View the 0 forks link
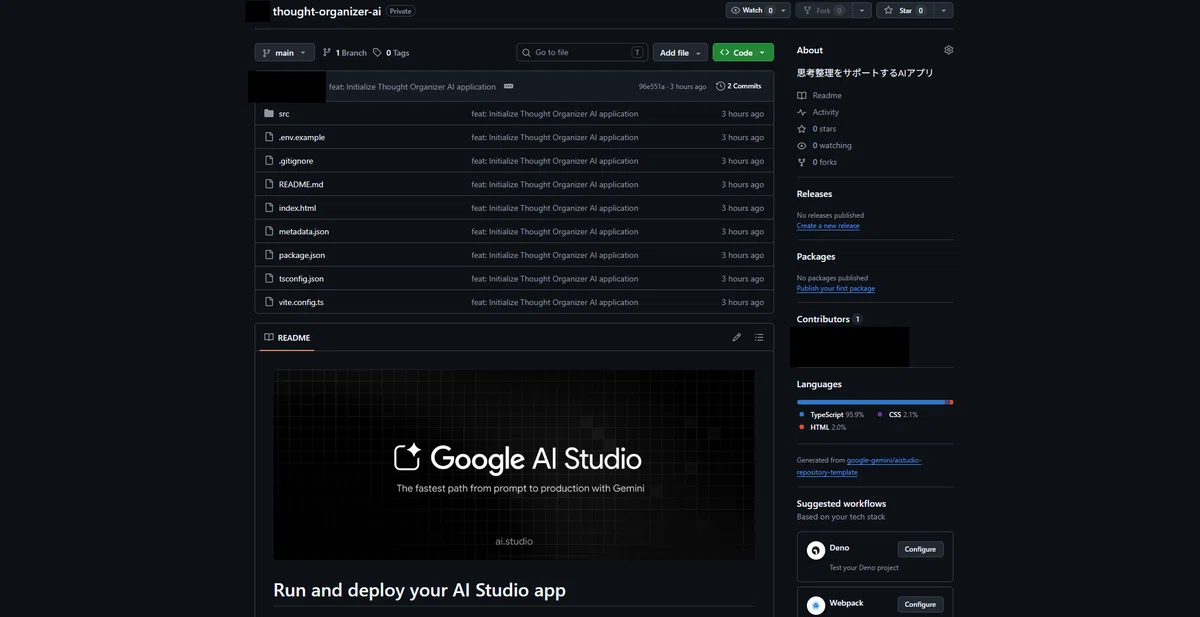This screenshot has height=617, width=1200. pyautogui.click(x=817, y=163)
